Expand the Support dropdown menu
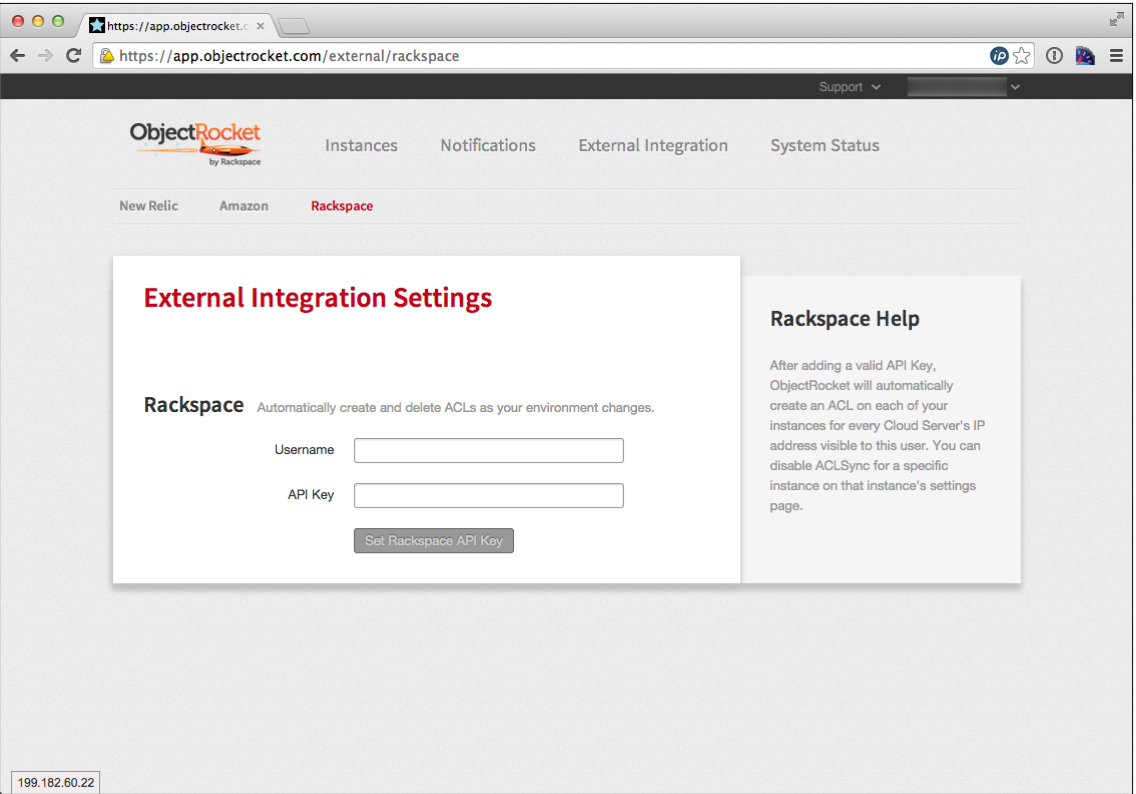The width and height of the screenshot is (1136, 794). point(849,87)
